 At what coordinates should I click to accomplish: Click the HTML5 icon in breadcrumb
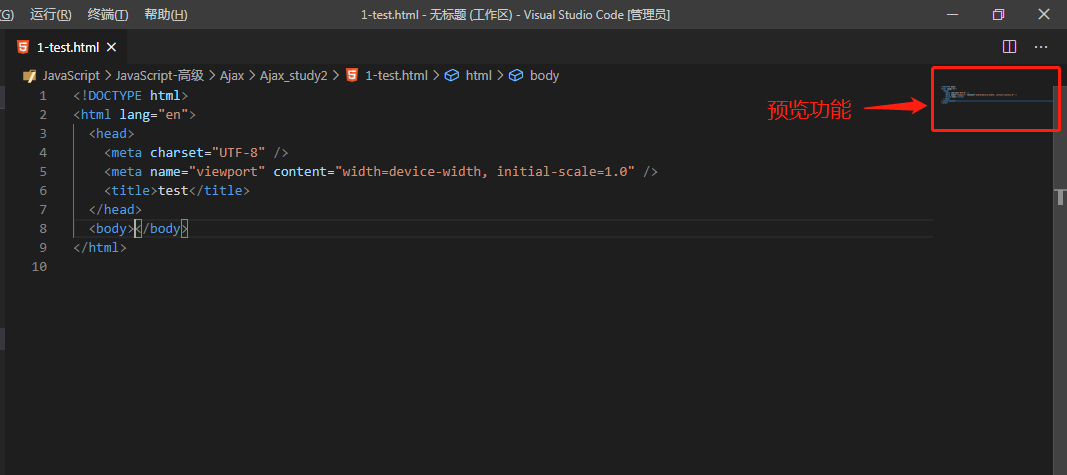click(x=352, y=76)
